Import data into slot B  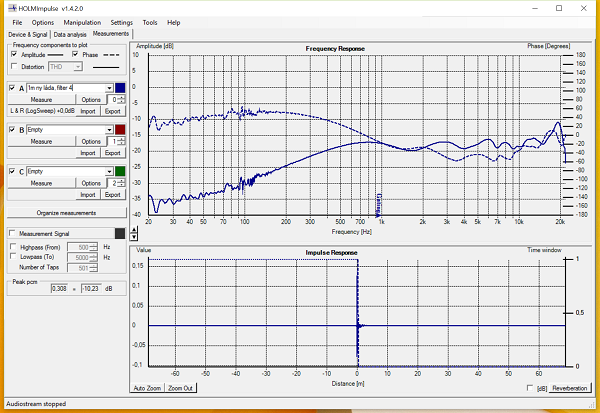click(x=88, y=153)
